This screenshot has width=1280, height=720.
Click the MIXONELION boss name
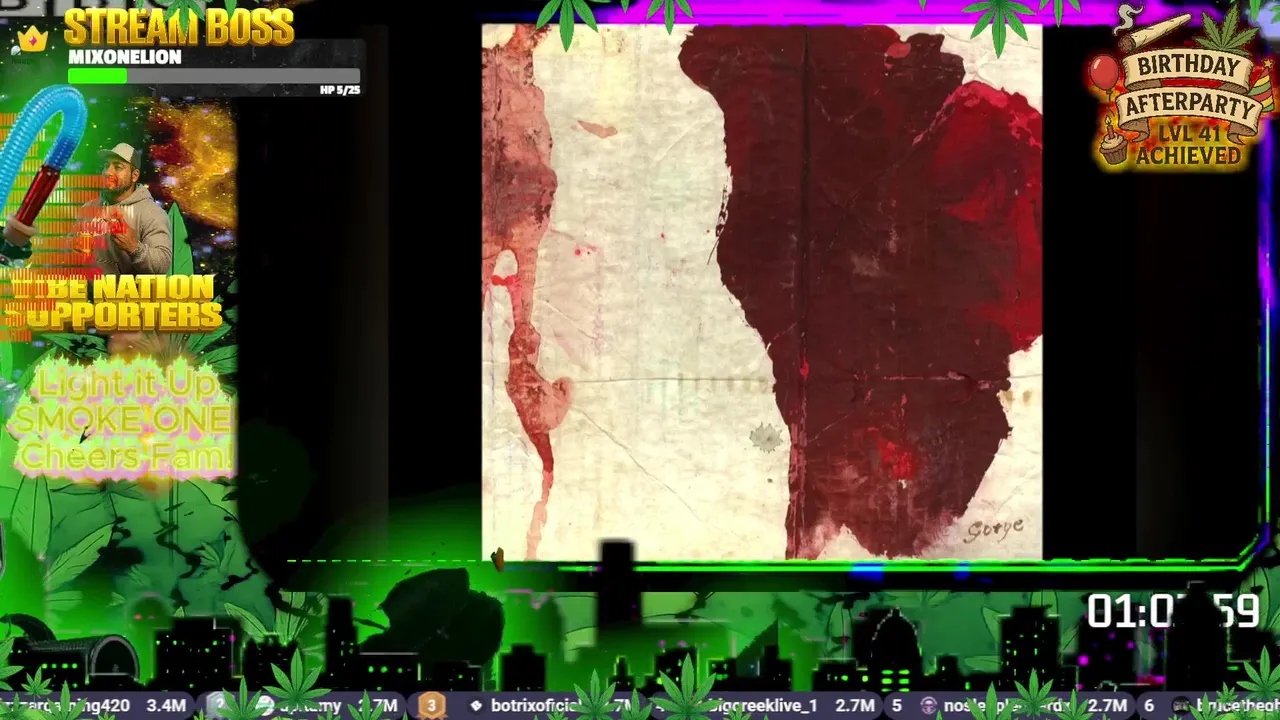(125, 57)
